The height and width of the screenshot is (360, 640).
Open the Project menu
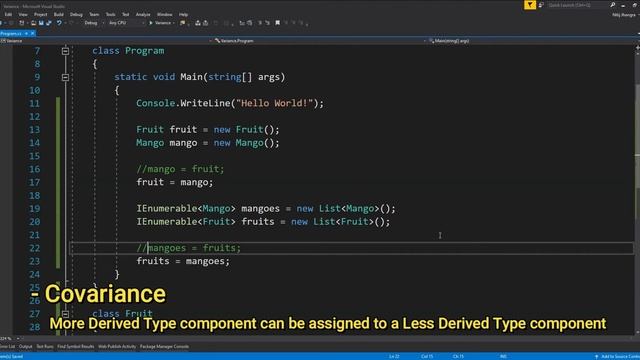40,14
